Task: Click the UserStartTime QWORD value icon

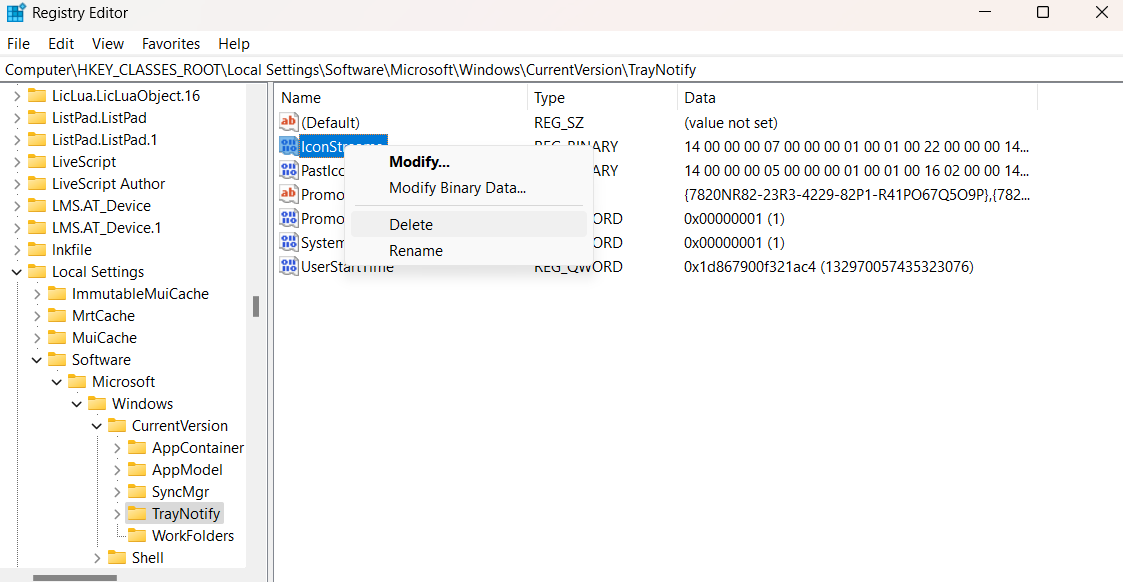Action: [289, 266]
